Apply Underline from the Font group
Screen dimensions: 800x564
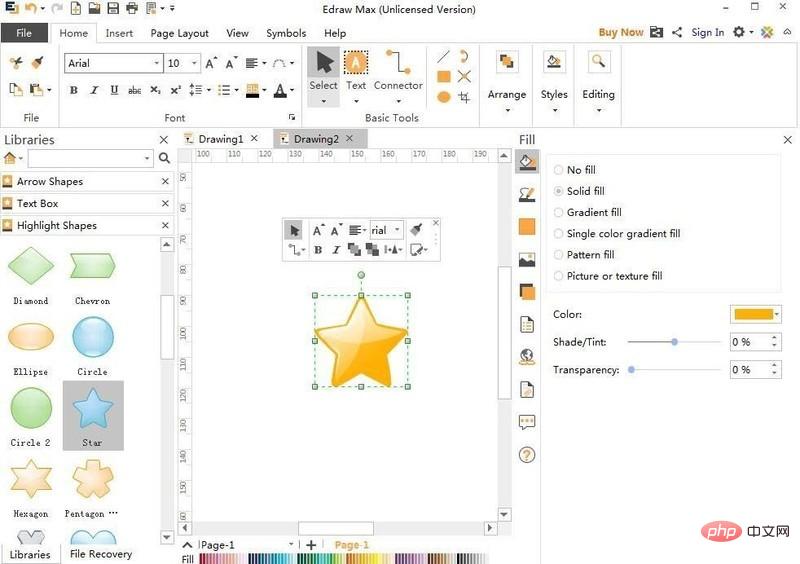114,90
